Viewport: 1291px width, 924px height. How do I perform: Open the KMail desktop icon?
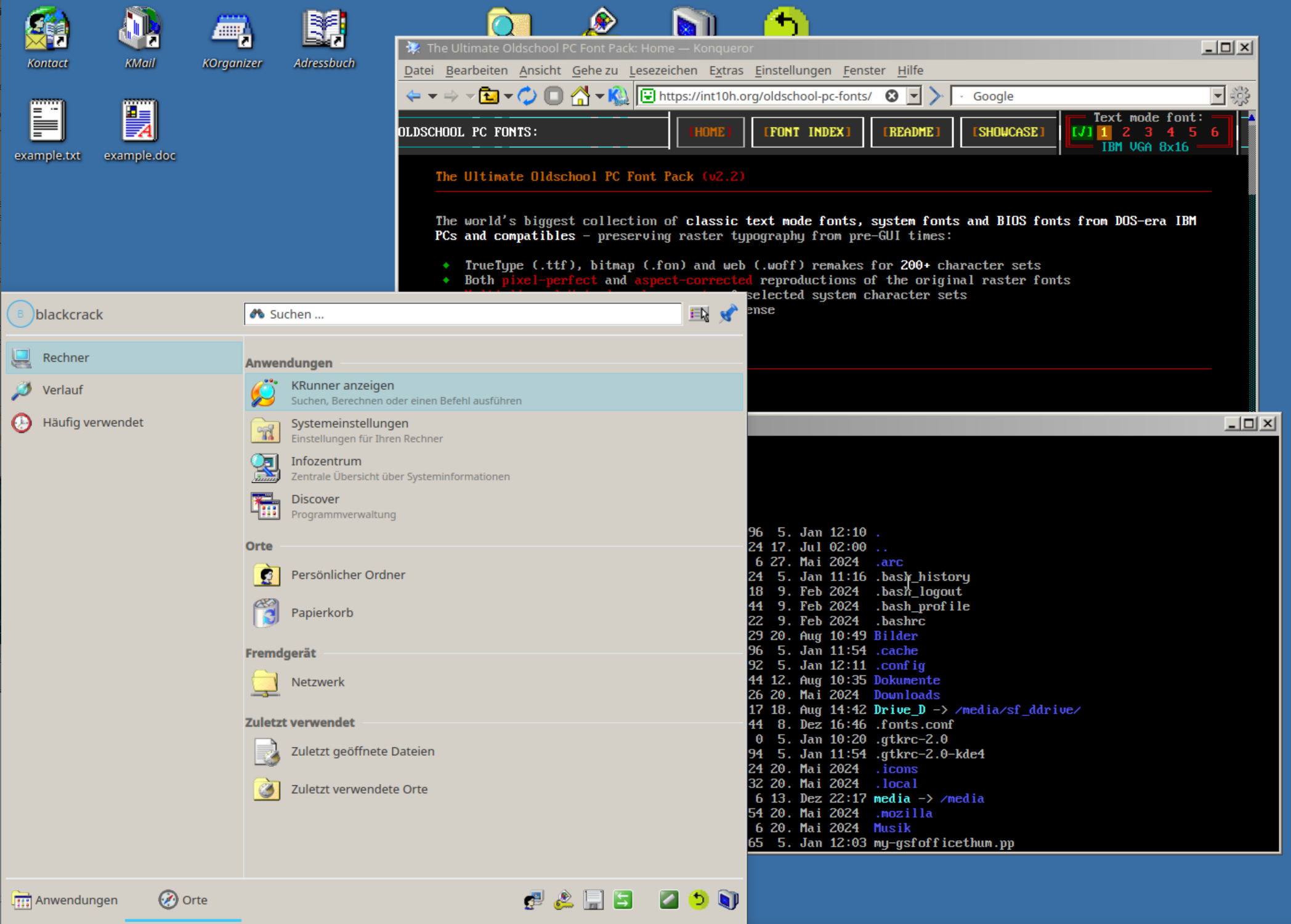click(140, 37)
